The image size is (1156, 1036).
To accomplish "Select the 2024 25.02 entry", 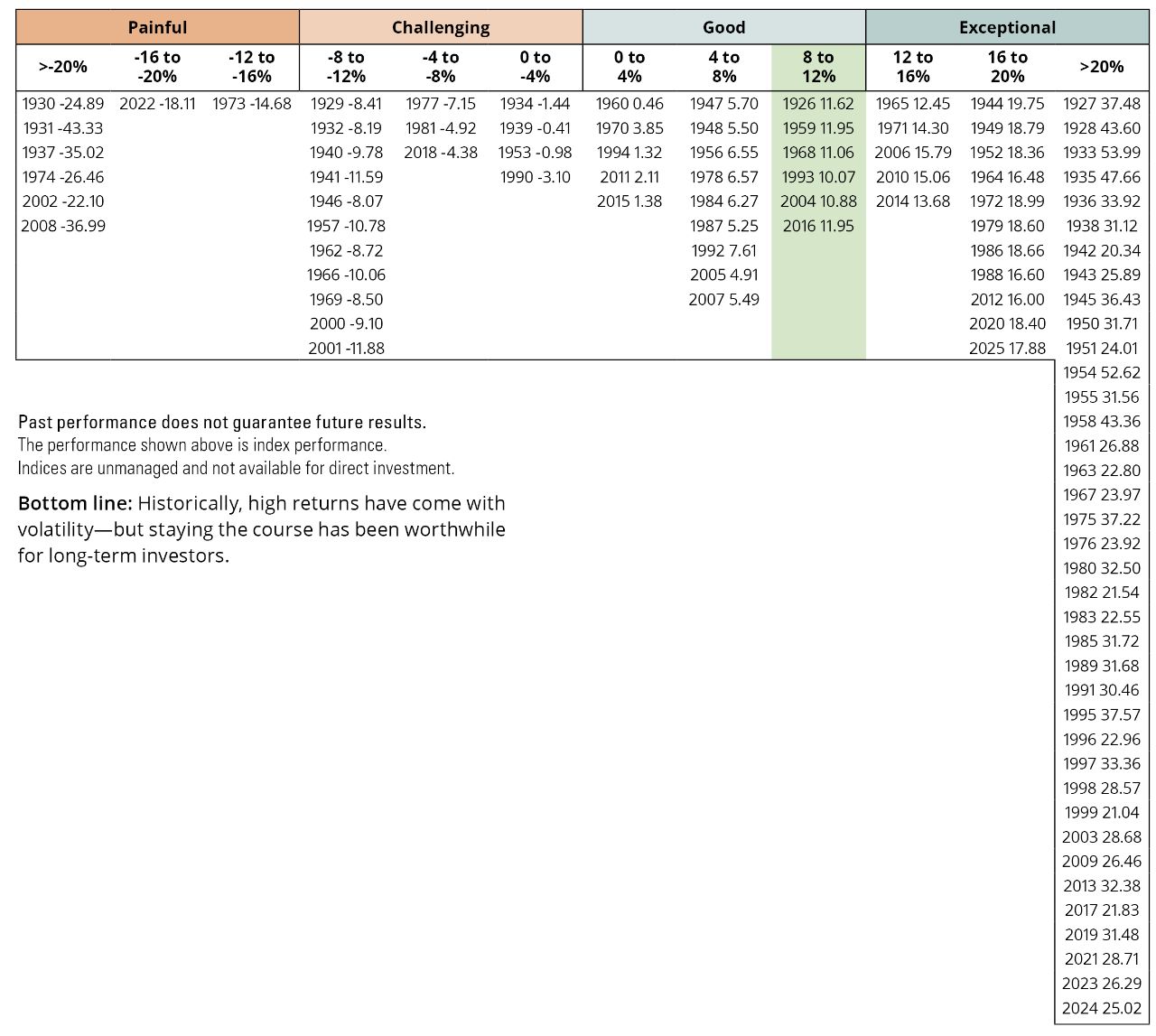I will [x=1101, y=1008].
